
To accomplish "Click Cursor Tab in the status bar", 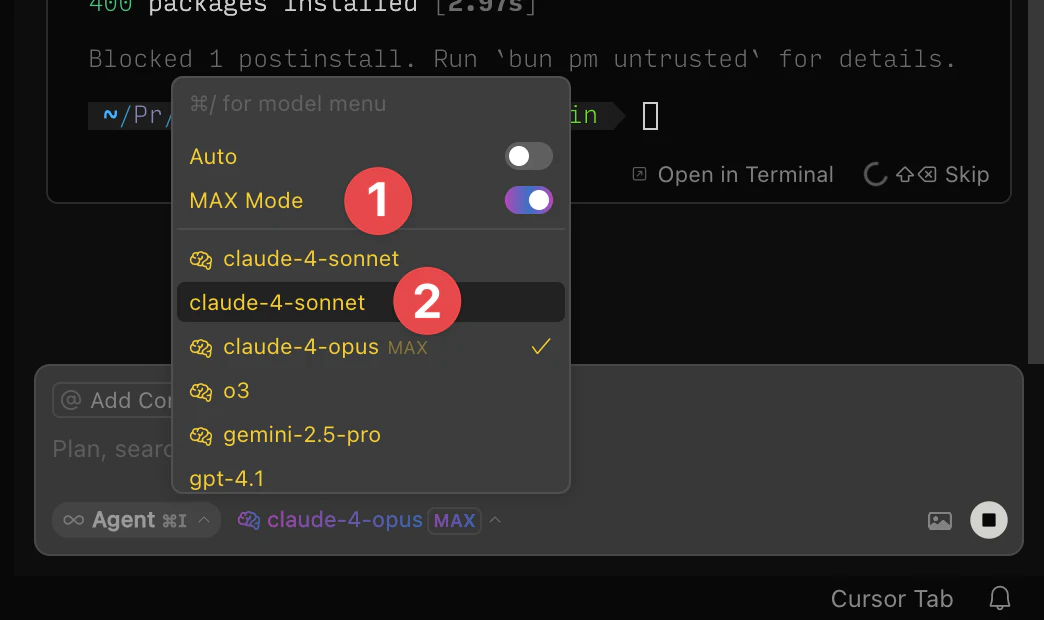I will [891, 597].
